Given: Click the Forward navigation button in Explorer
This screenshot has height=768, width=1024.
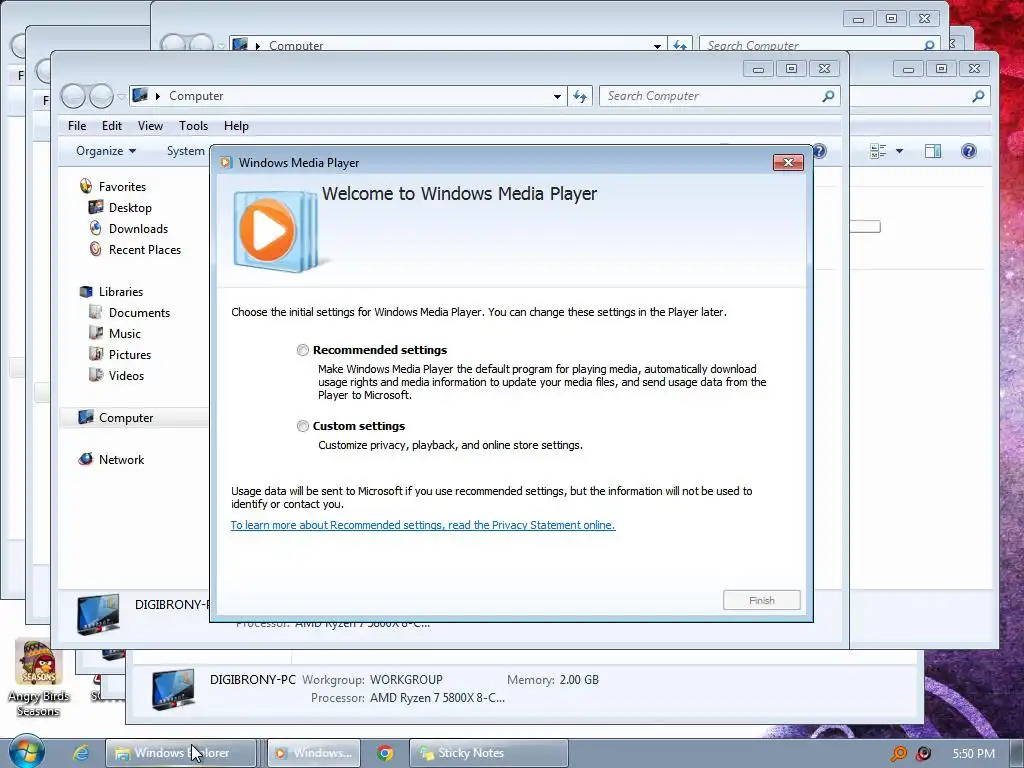Looking at the screenshot, I should pos(101,97).
